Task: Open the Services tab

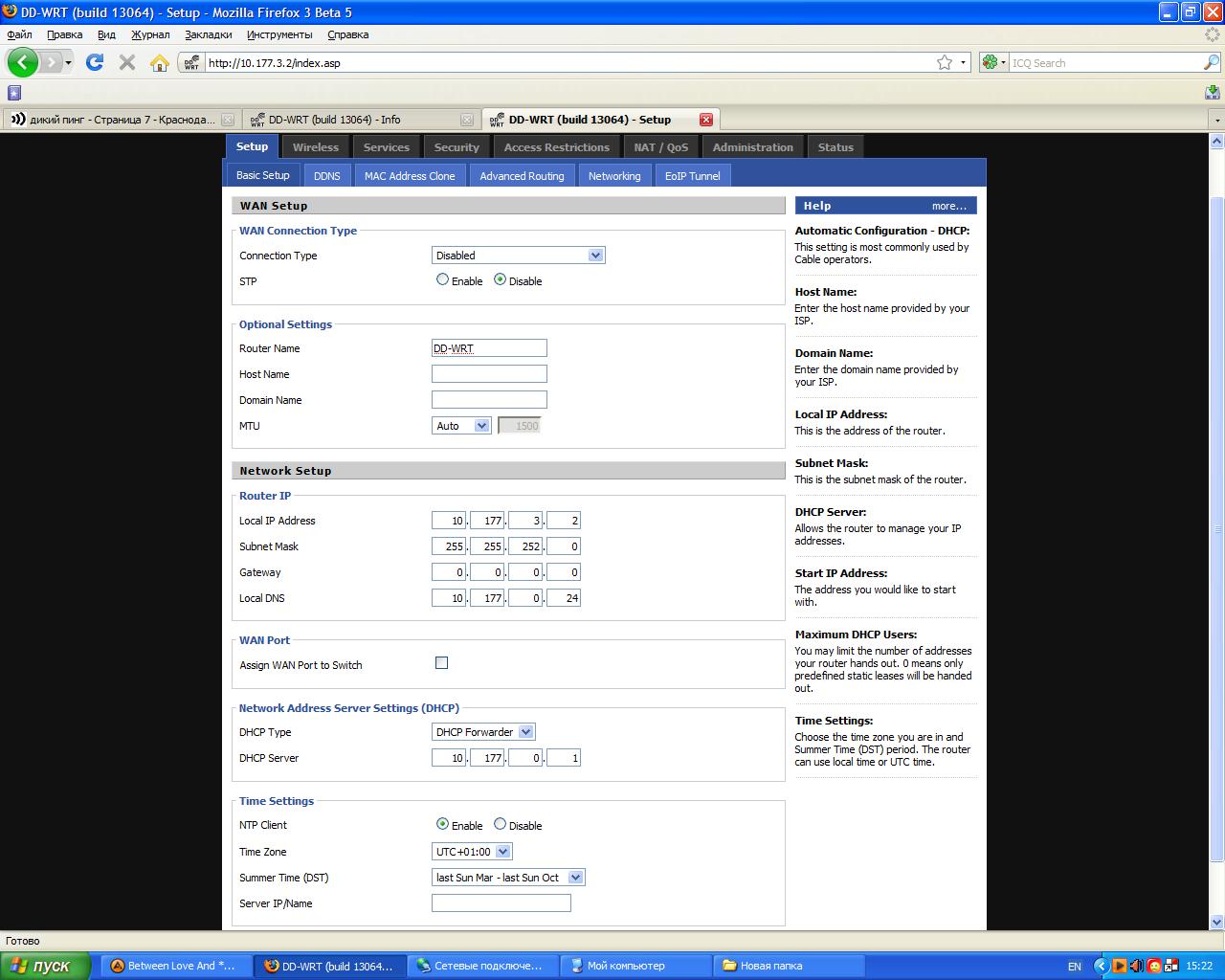Action: (387, 147)
